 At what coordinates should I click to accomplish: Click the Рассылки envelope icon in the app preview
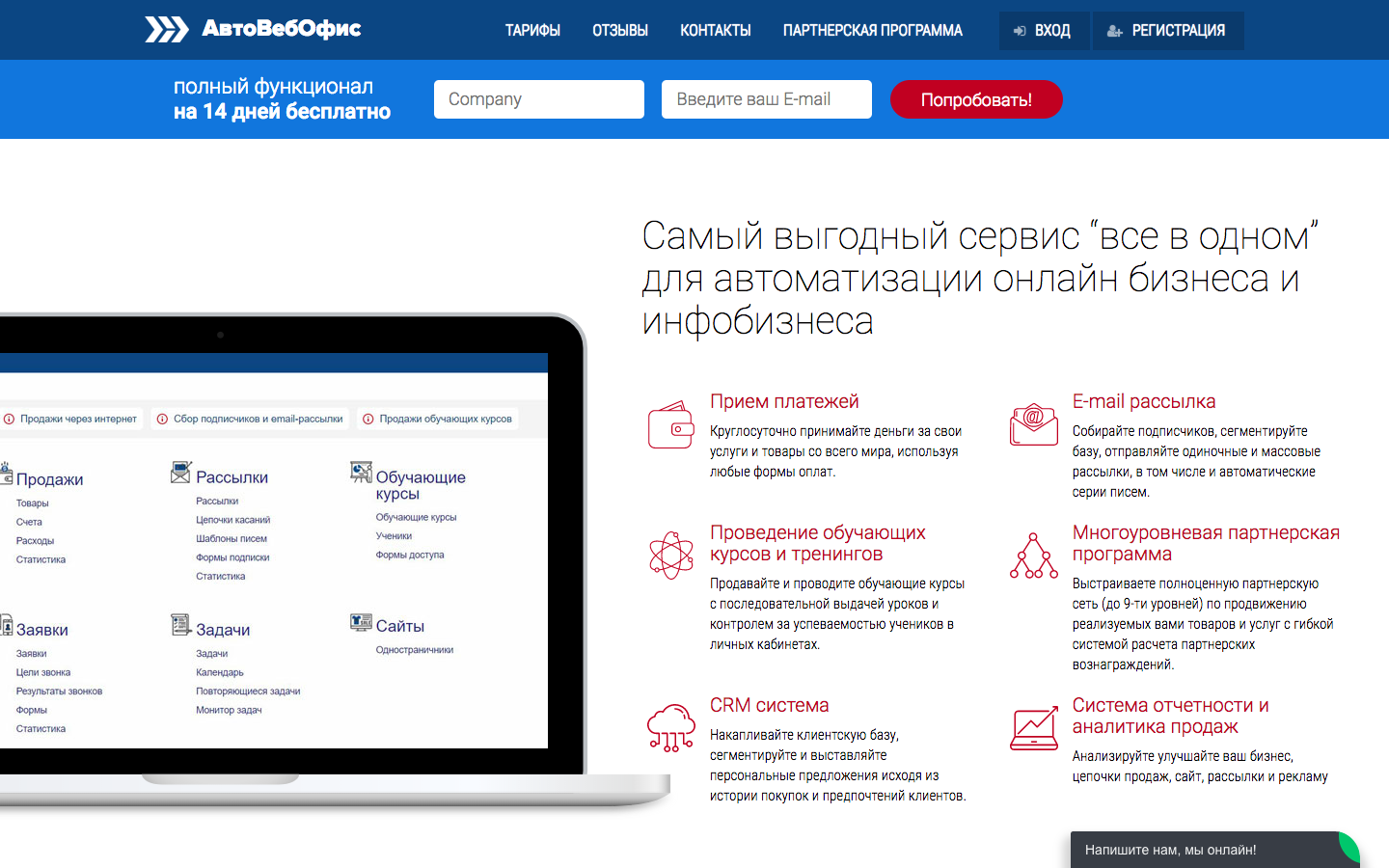(x=179, y=472)
